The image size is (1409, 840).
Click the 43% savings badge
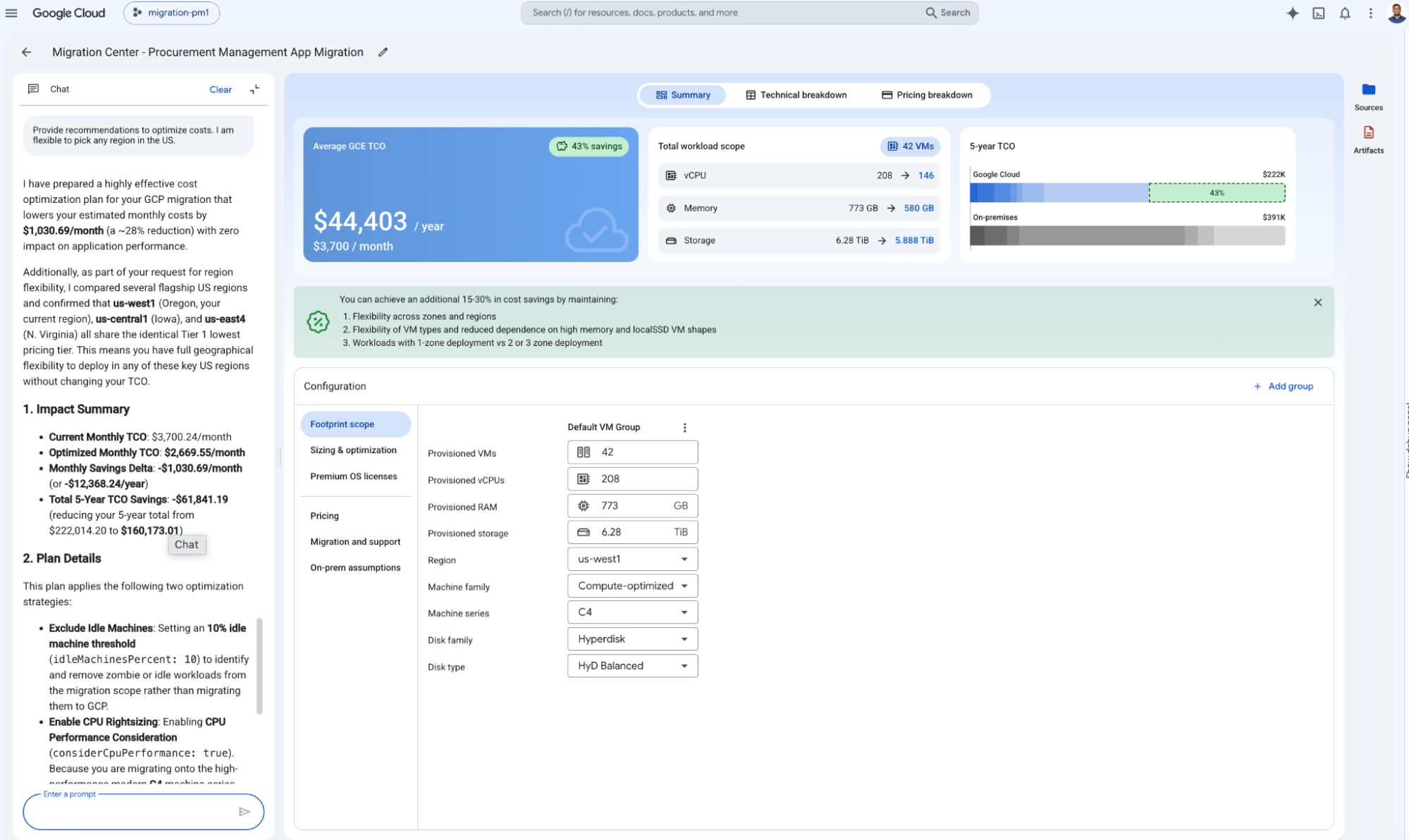pos(589,147)
